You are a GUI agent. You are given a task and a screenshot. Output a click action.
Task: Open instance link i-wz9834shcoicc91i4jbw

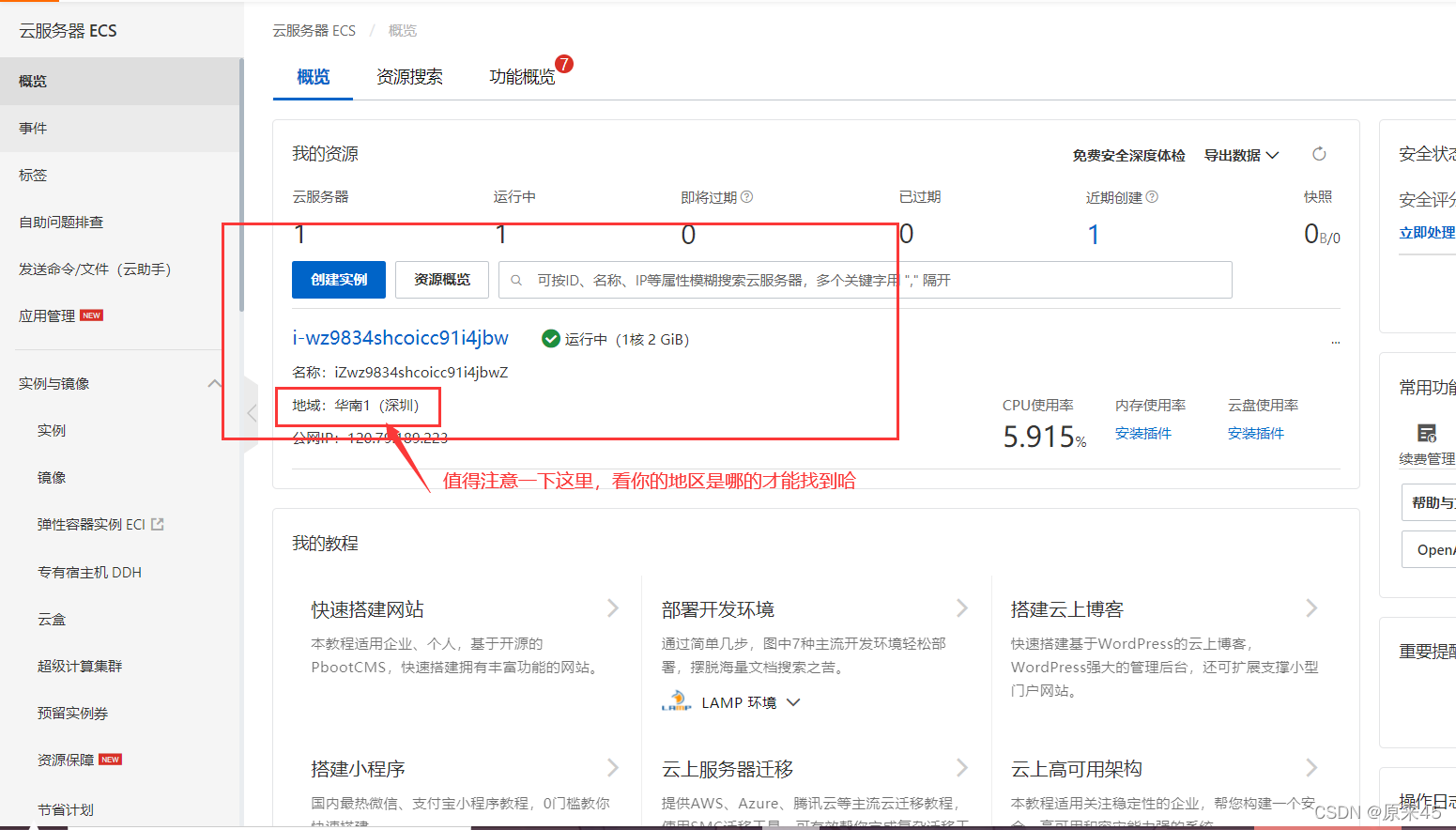400,338
